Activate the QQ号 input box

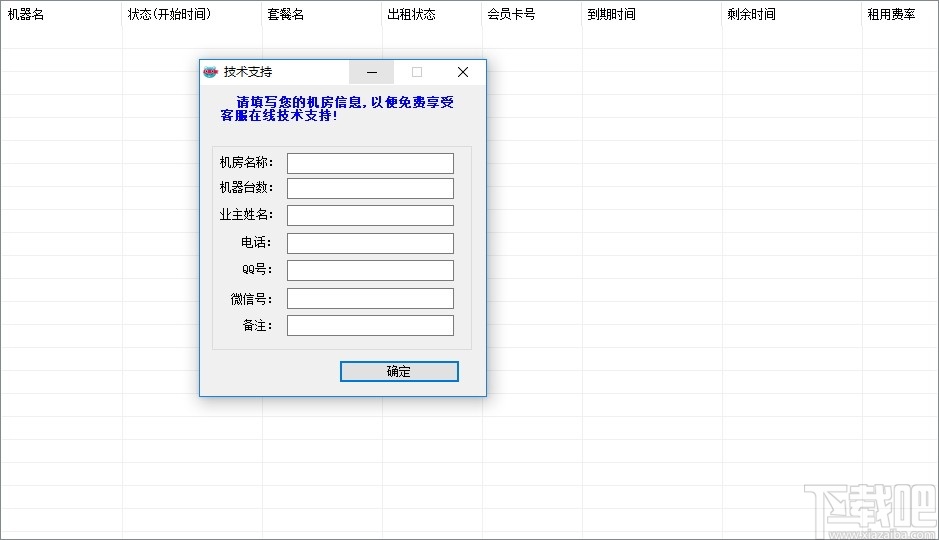pyautogui.click(x=370, y=270)
